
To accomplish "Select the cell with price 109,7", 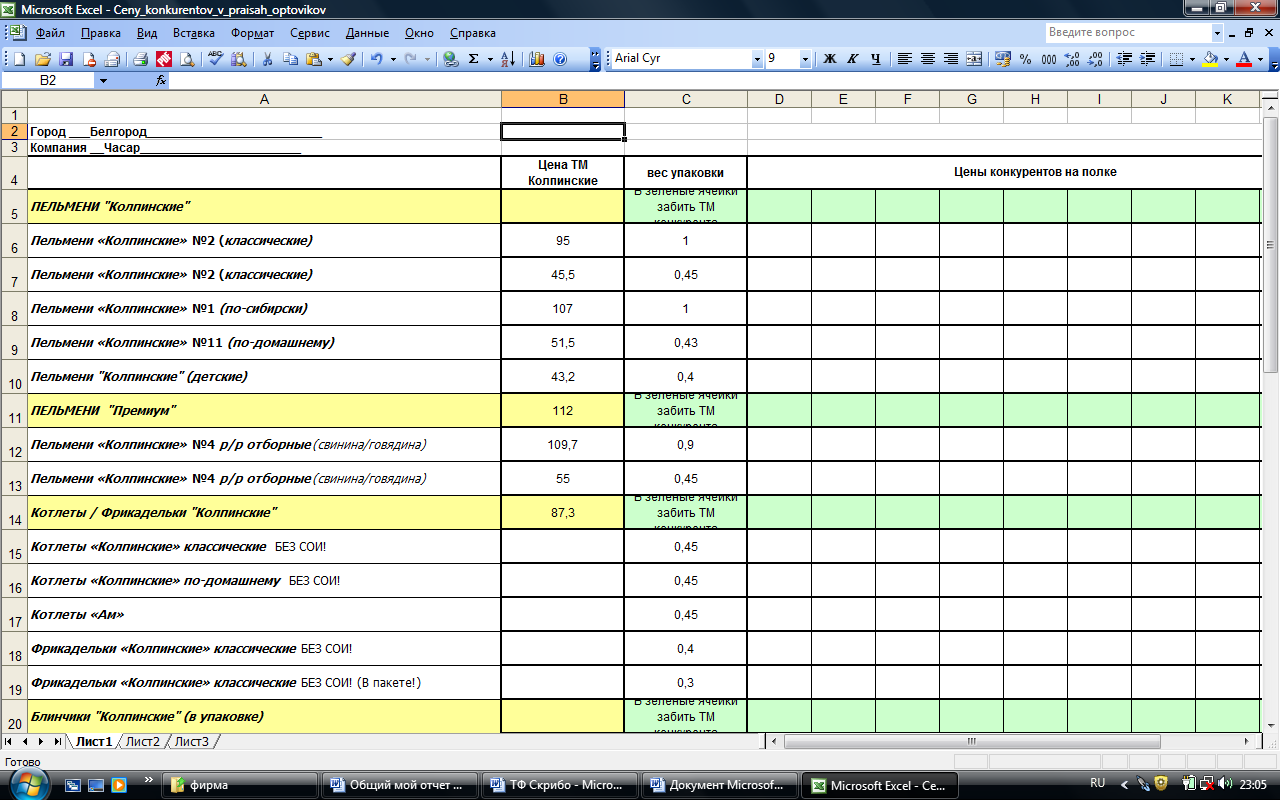I will (x=563, y=444).
